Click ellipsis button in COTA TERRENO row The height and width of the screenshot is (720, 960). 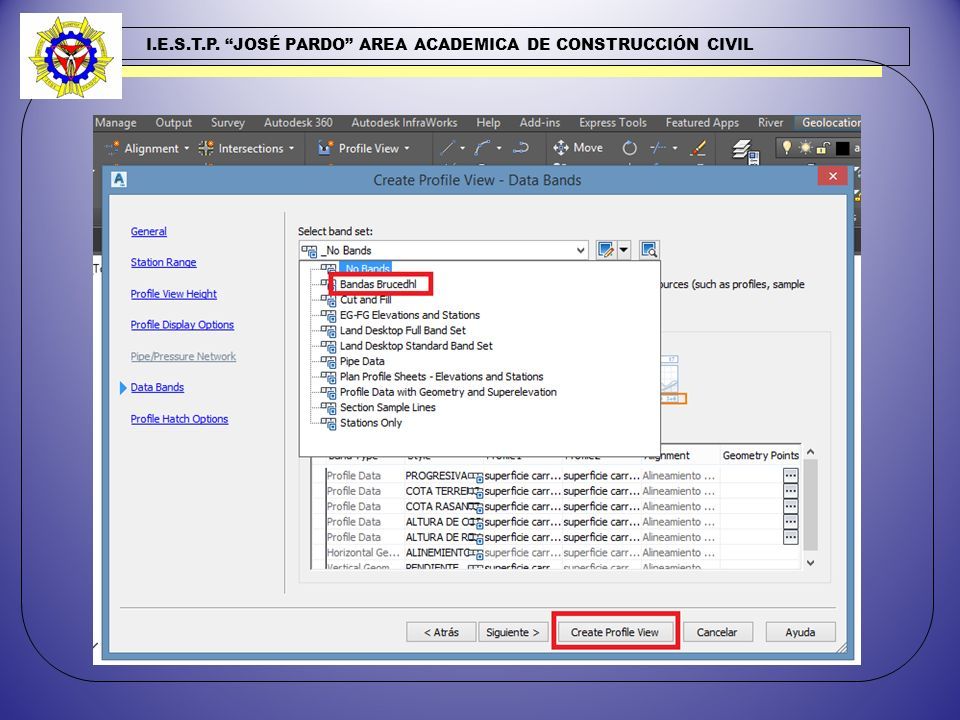(790, 491)
